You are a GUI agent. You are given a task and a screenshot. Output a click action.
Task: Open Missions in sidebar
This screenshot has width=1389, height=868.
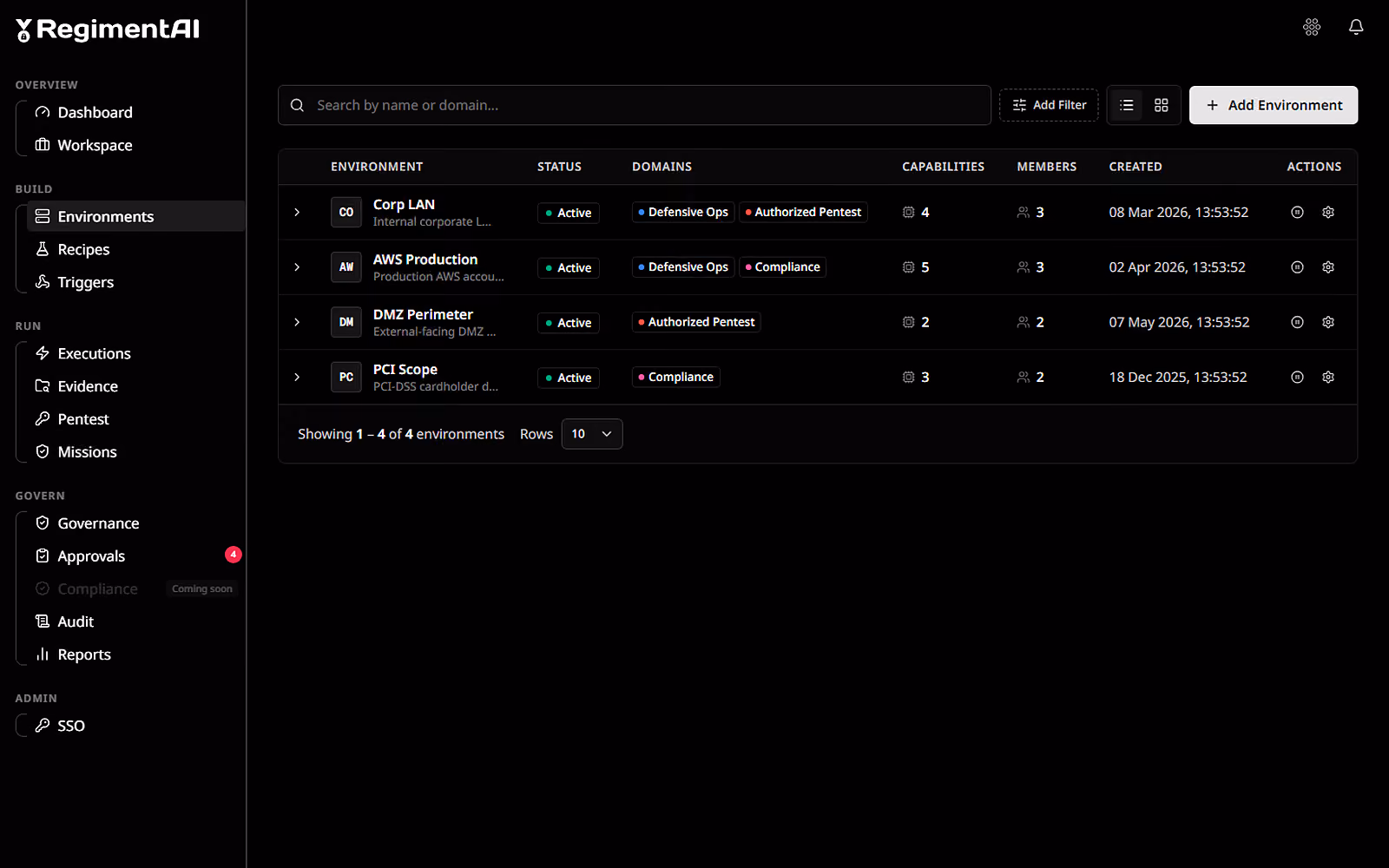click(x=136, y=452)
